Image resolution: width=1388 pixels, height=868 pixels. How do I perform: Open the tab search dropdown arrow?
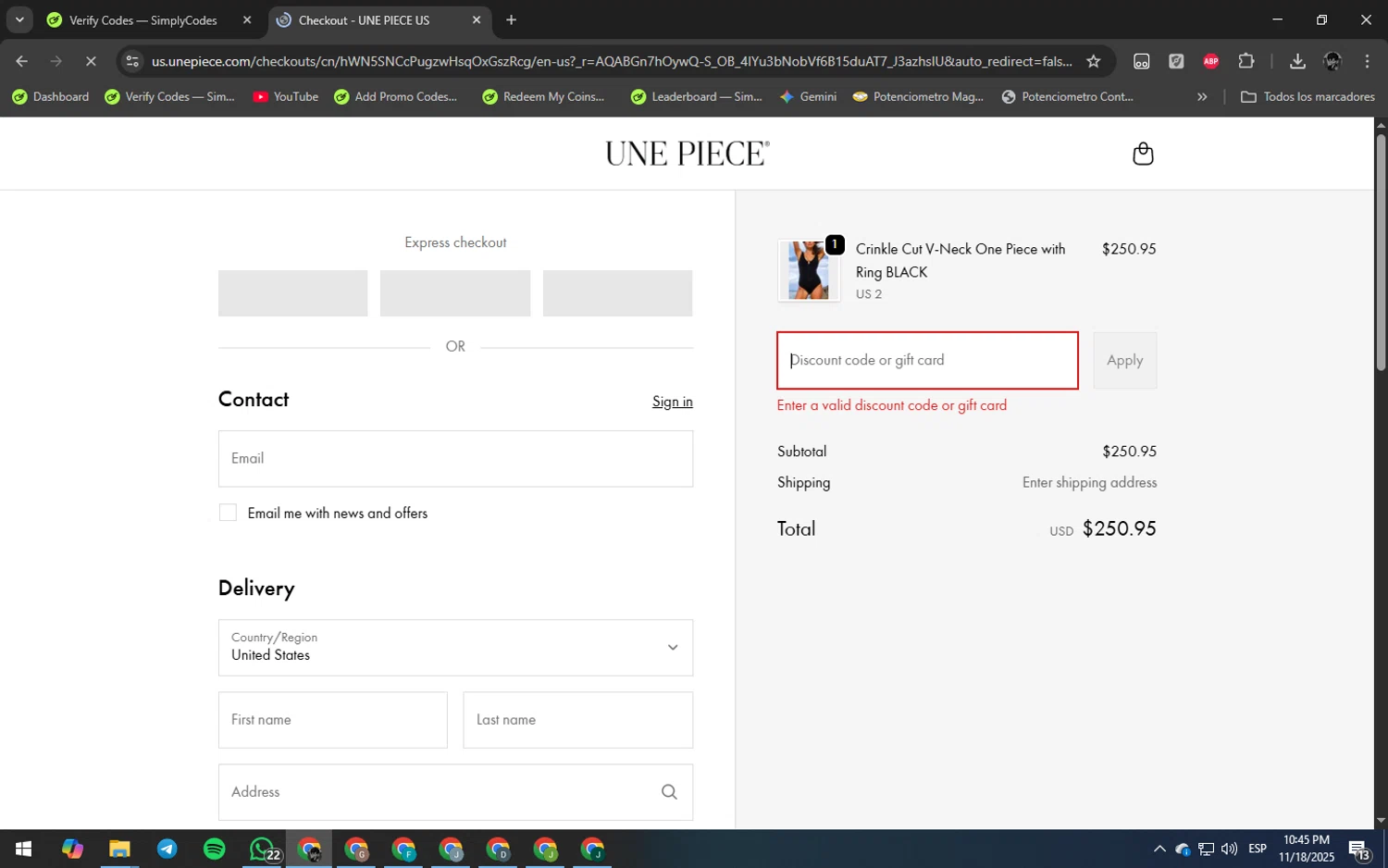click(19, 19)
